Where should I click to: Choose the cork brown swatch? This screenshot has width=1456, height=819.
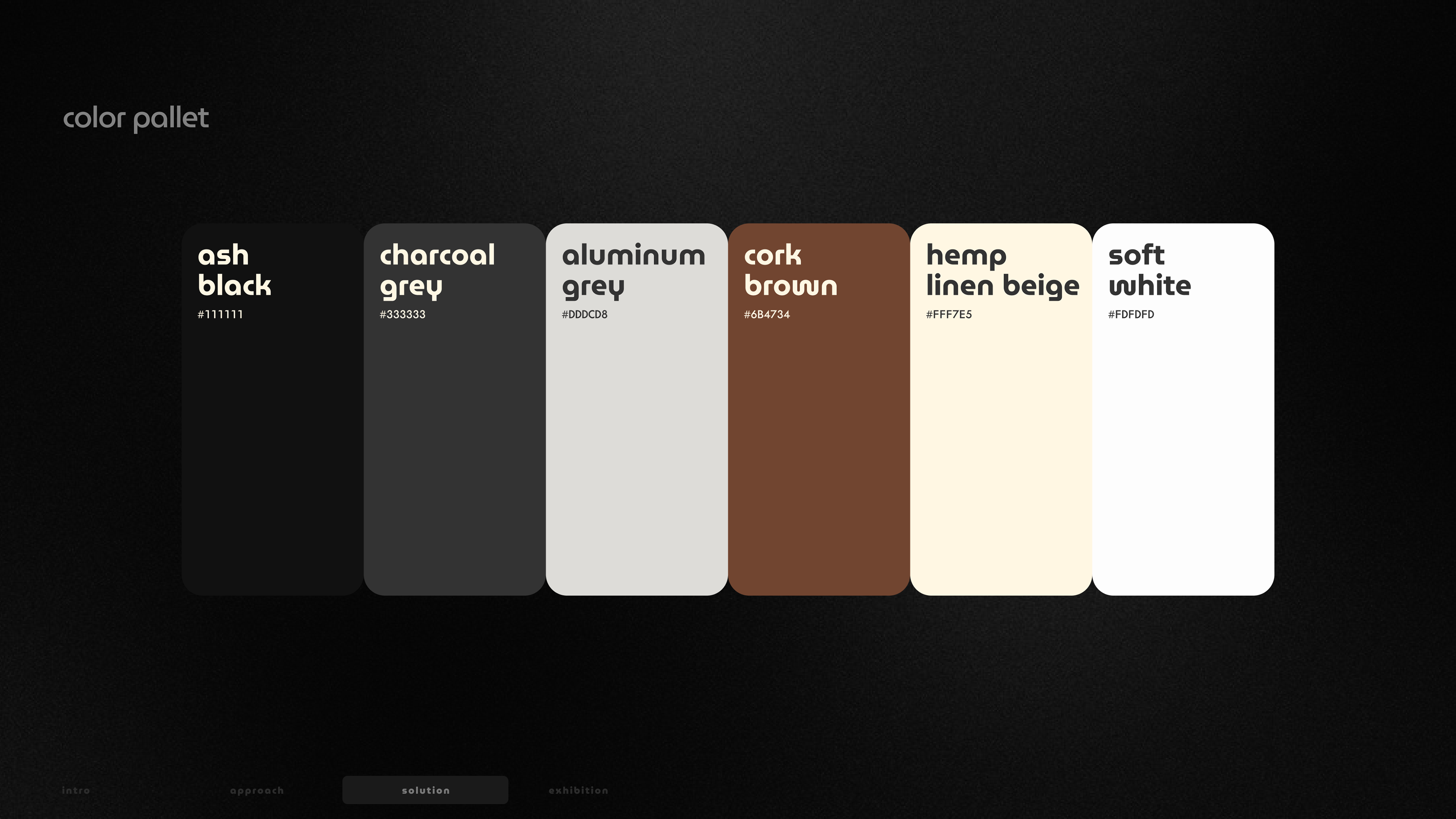[819, 452]
